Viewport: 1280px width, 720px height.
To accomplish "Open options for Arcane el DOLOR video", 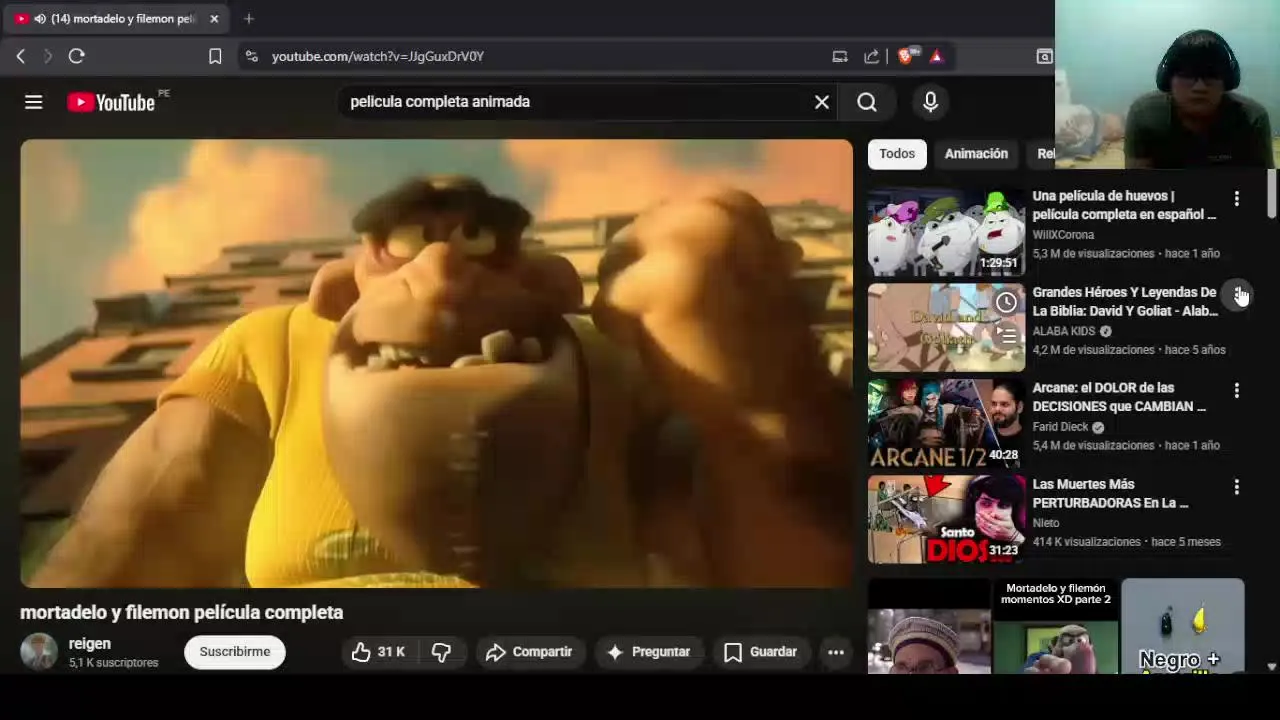I will pyautogui.click(x=1237, y=391).
